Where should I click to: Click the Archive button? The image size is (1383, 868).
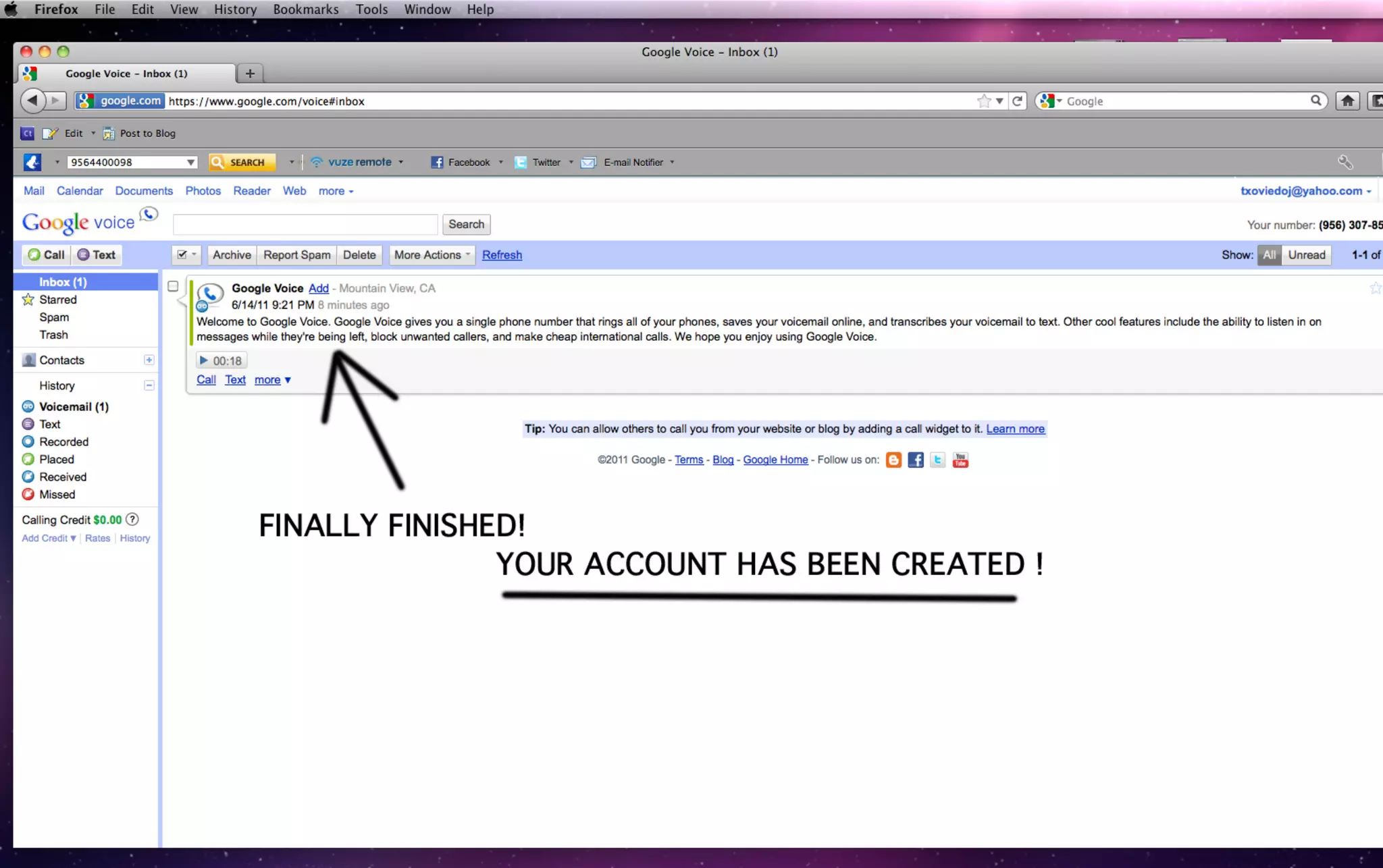[232, 255]
